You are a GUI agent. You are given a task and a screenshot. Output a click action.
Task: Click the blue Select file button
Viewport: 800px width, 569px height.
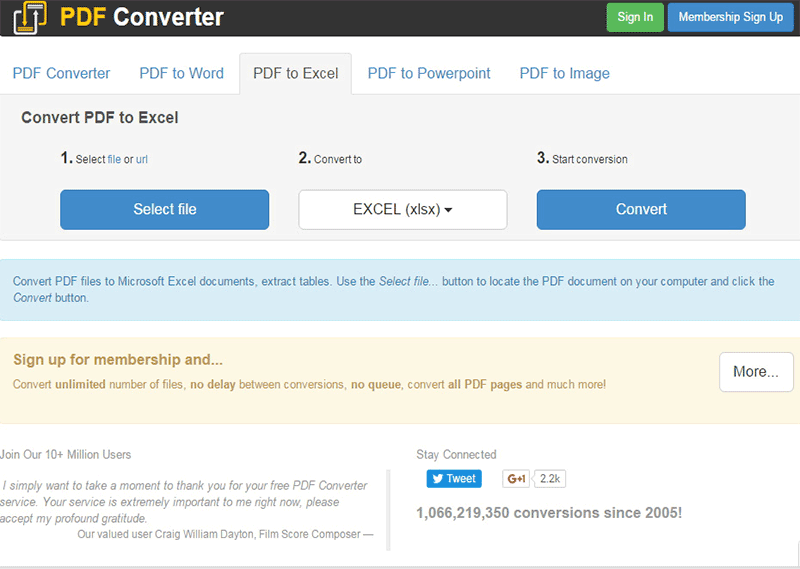click(x=164, y=209)
